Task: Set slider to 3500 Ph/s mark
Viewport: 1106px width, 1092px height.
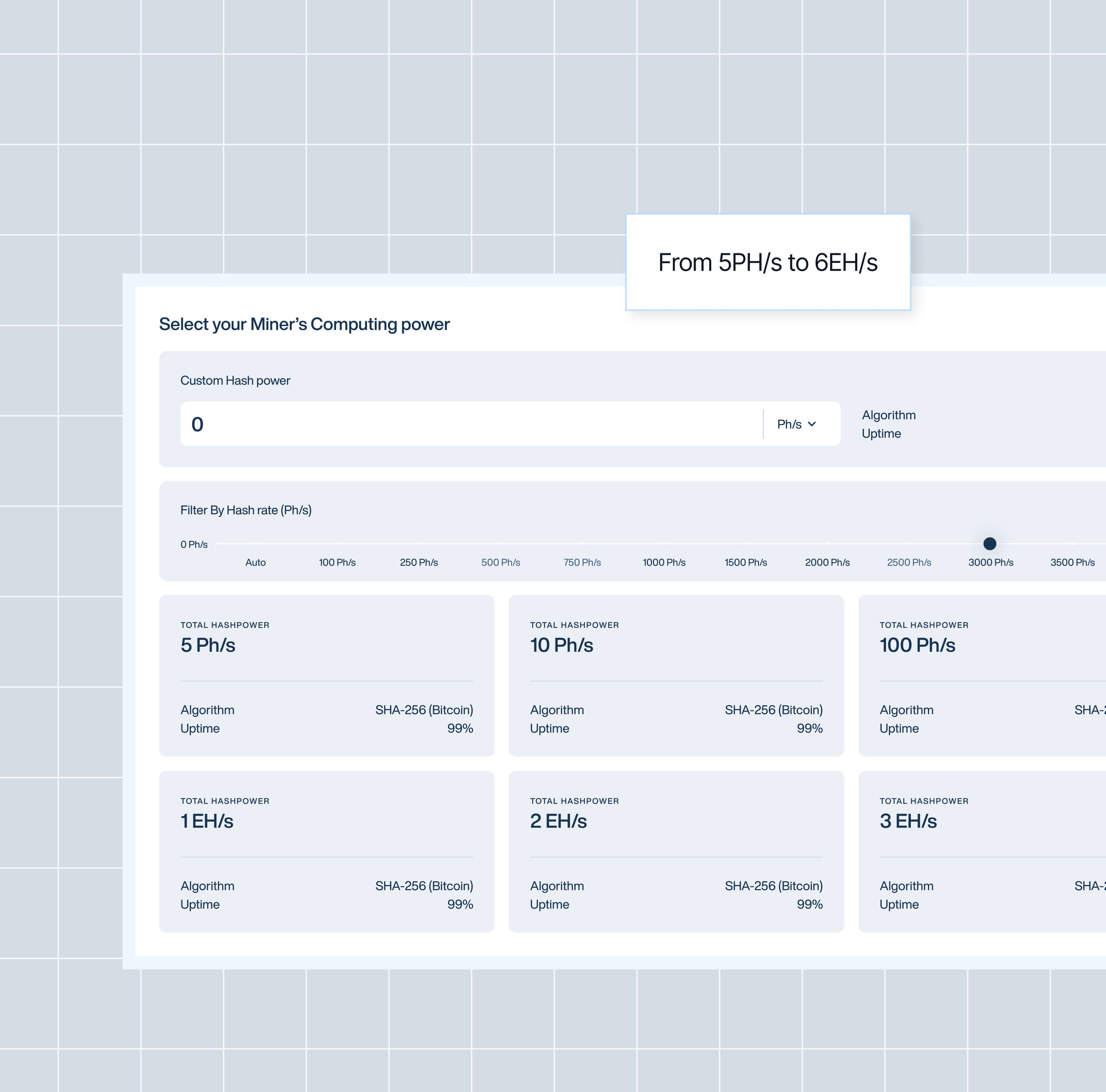Action: point(1072,562)
